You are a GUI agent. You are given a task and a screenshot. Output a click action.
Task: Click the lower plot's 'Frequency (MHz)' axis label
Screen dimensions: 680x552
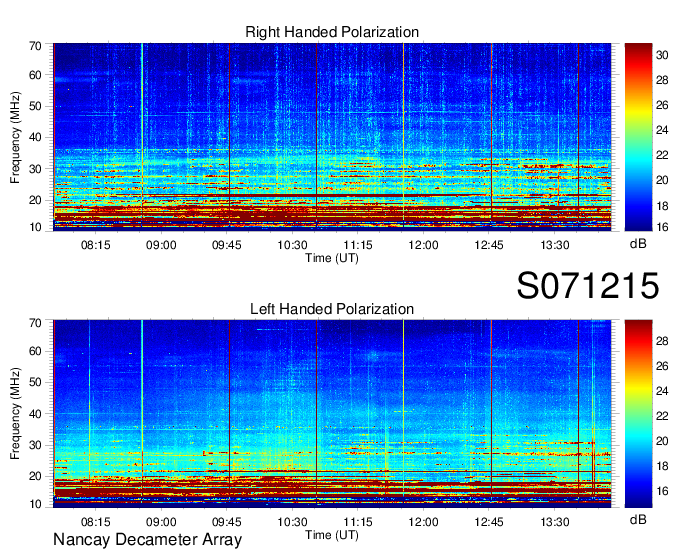pos(15,414)
